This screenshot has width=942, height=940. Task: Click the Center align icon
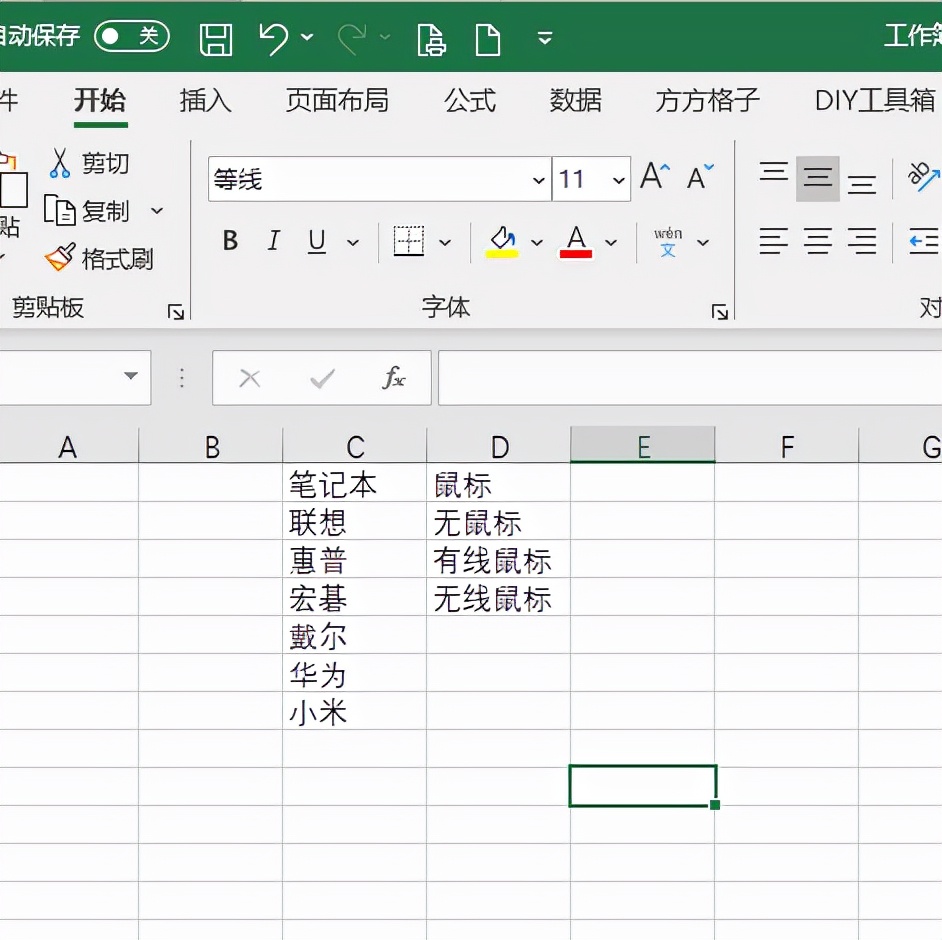(x=818, y=241)
